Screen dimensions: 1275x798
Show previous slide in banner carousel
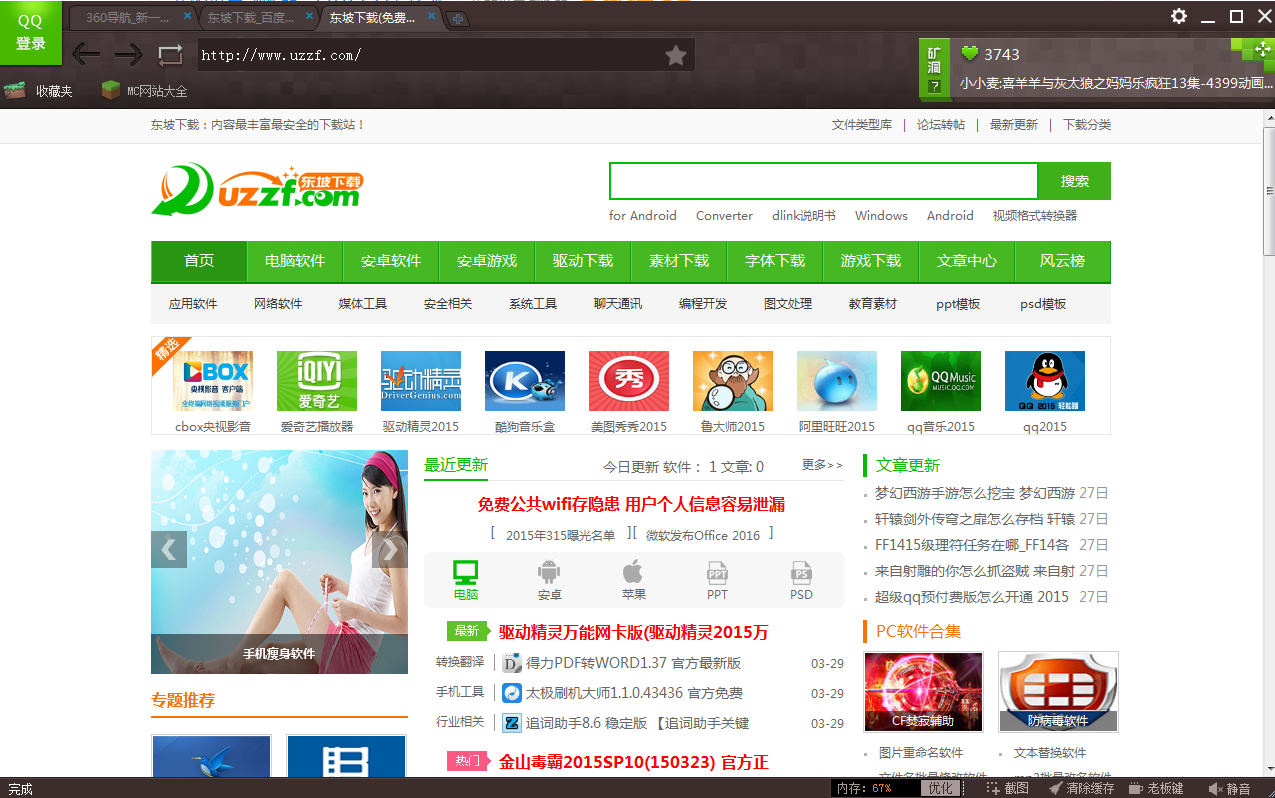point(169,549)
